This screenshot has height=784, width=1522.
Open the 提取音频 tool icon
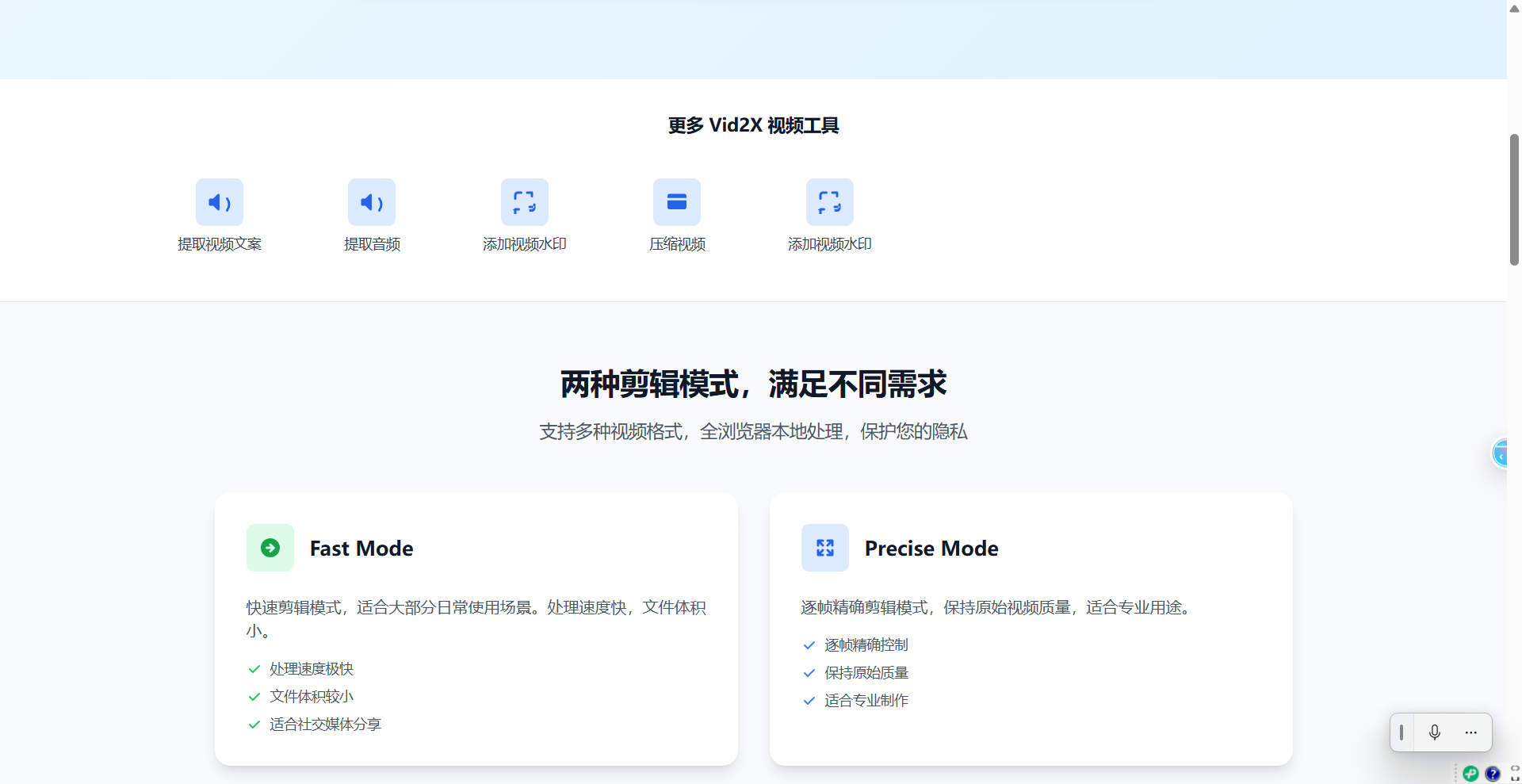tap(371, 202)
